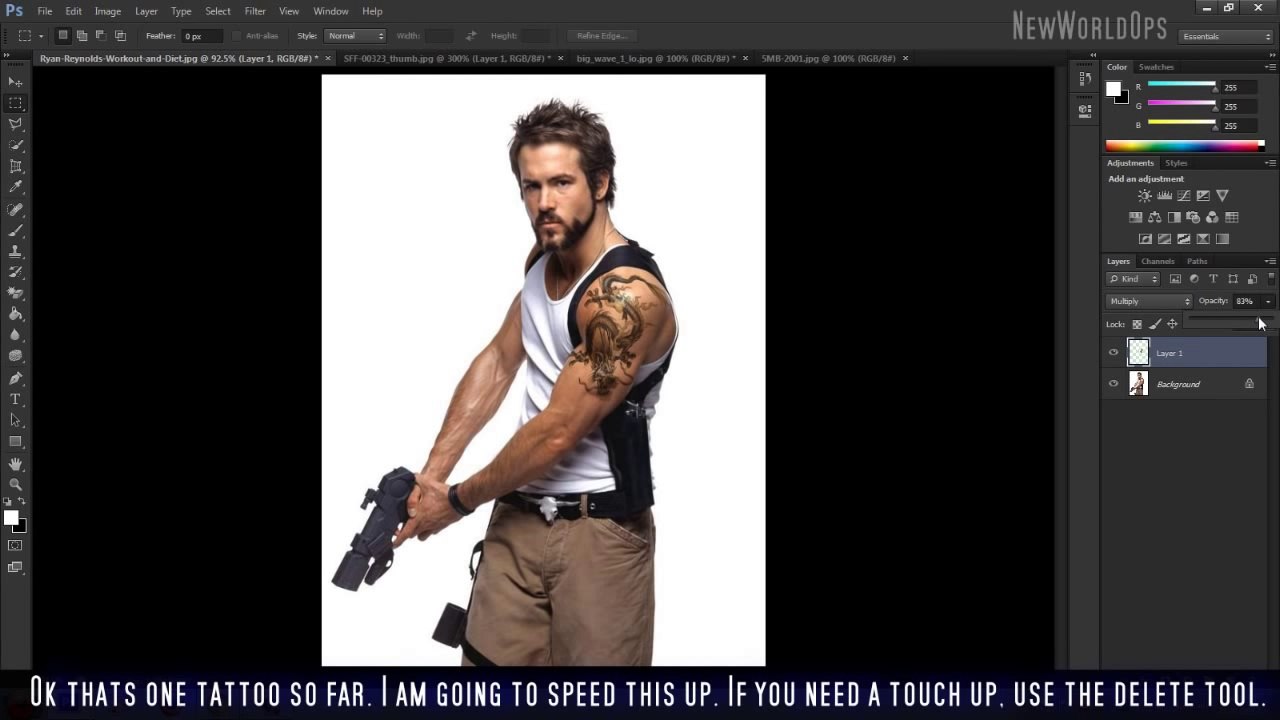Open the Style Normal dropdown

[354, 36]
